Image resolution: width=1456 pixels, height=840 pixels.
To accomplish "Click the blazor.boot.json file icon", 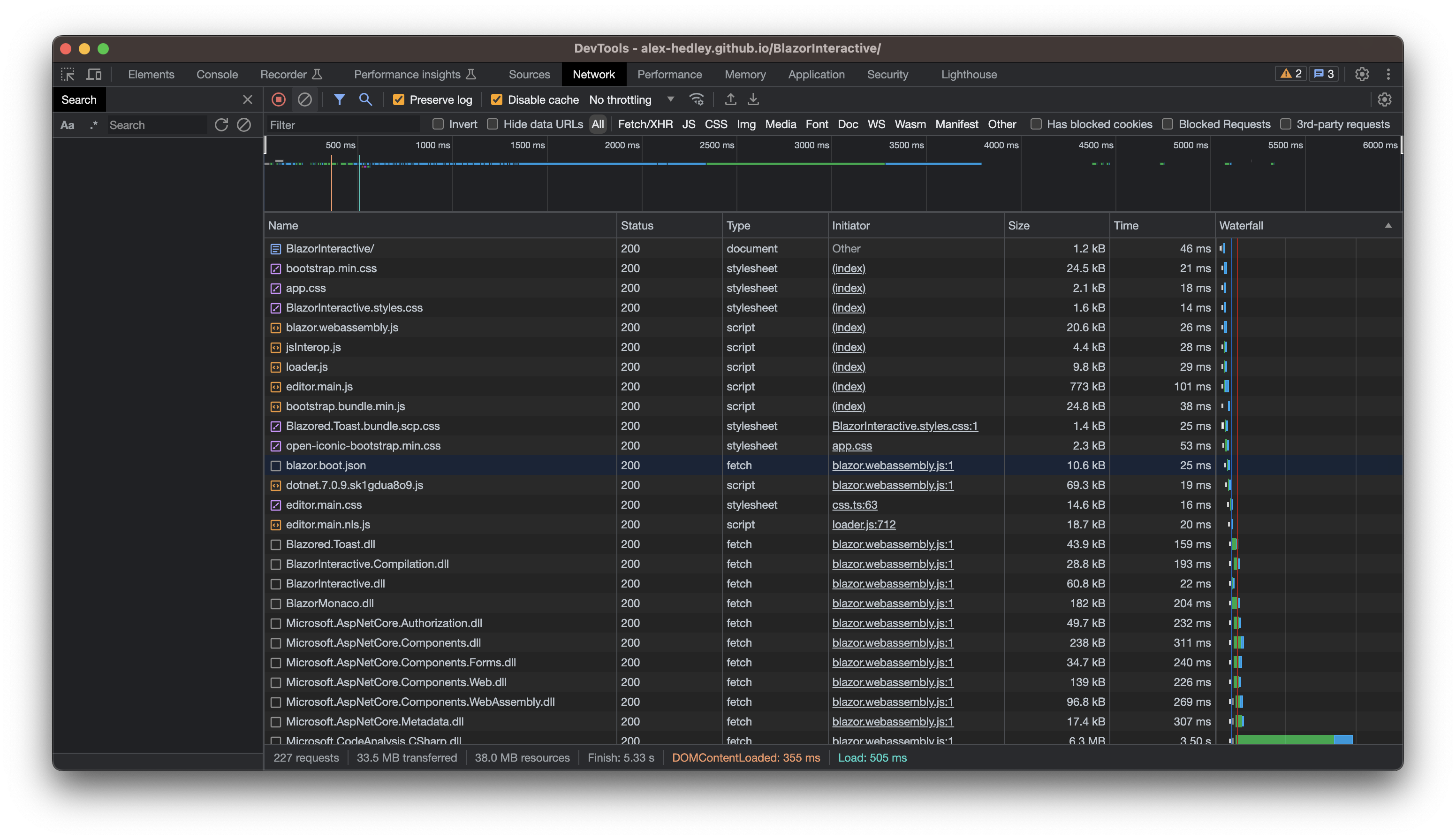I will click(x=276, y=466).
